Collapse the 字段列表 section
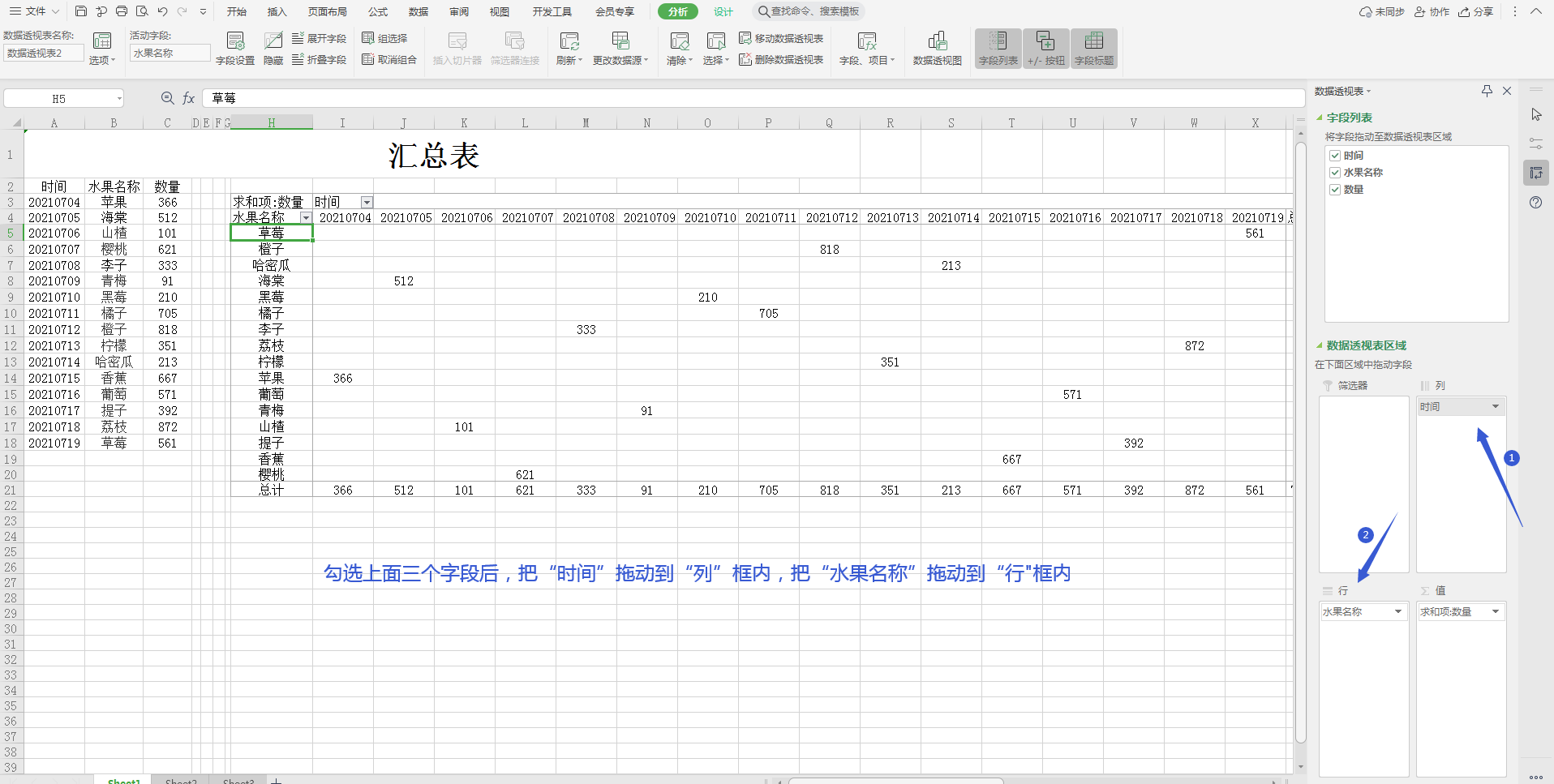Screen dimensions: 1554x784 coord(1320,118)
